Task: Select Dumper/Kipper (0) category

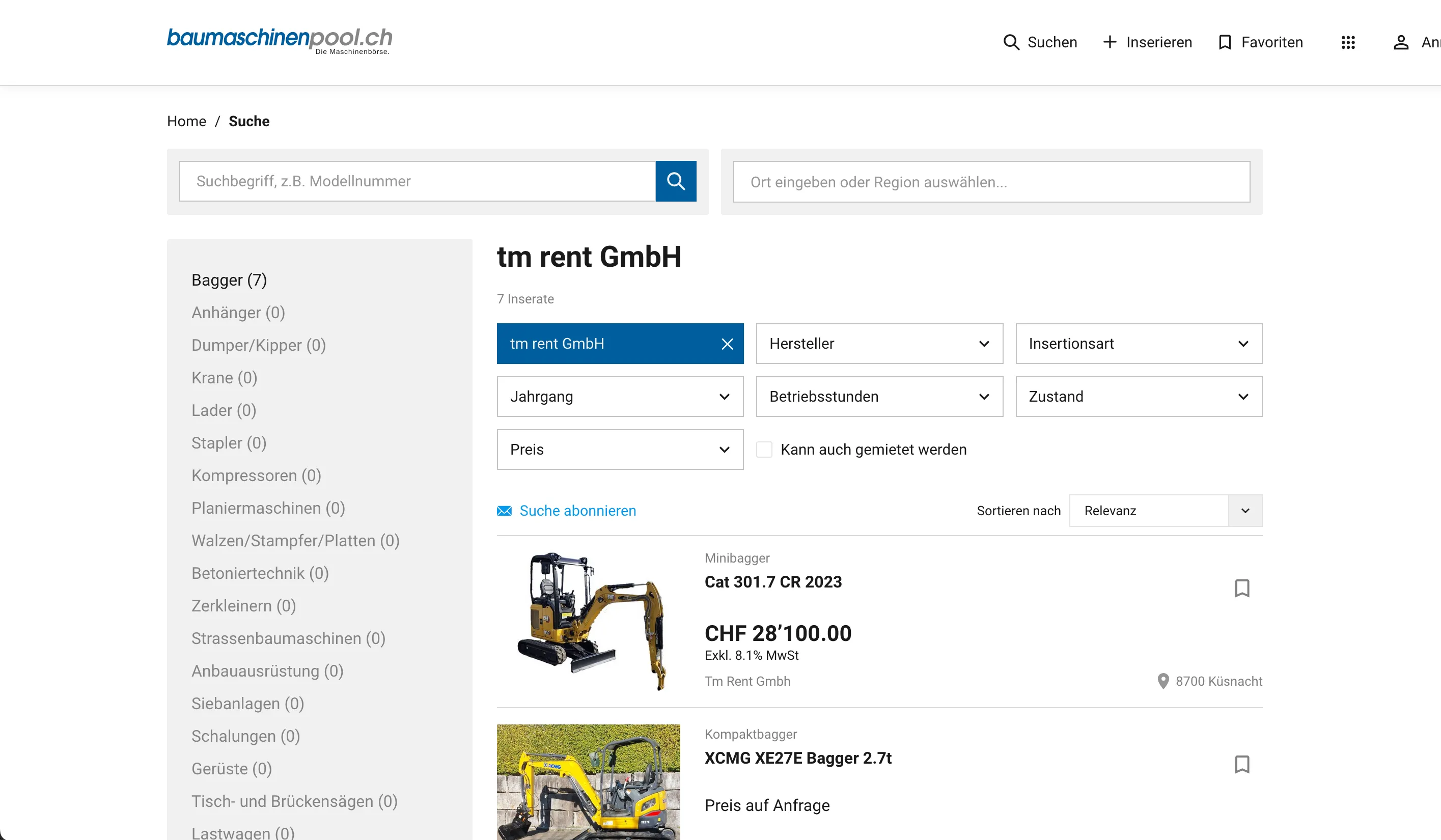Action: (x=259, y=345)
